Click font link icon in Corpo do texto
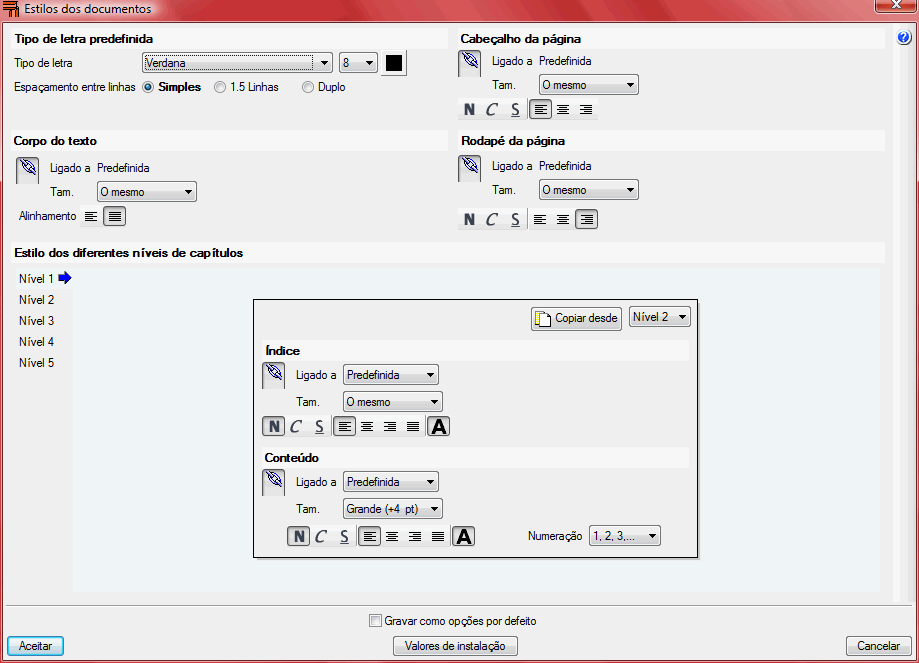 (27, 169)
